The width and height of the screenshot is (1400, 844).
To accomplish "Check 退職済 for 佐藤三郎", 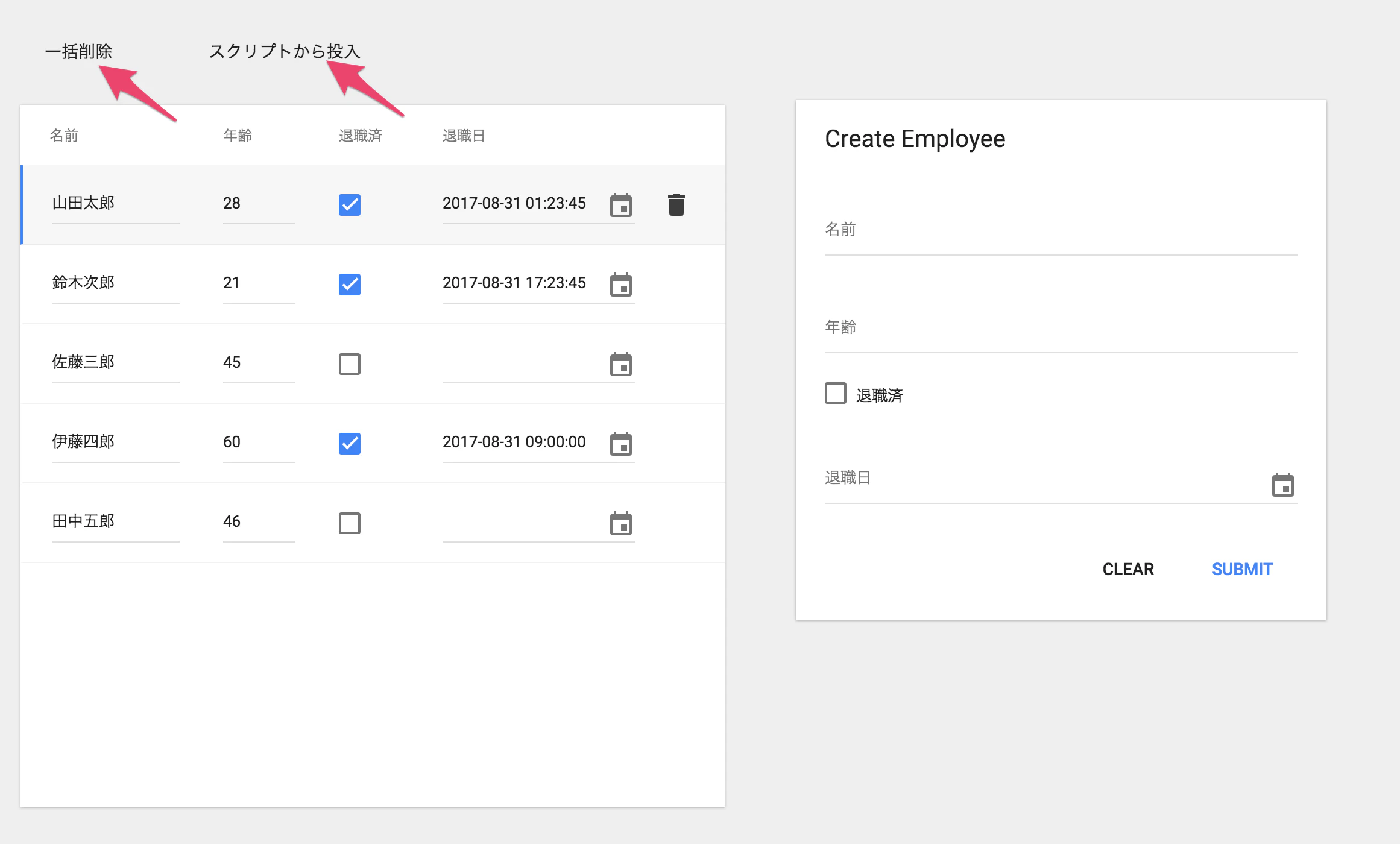I will coord(350,364).
